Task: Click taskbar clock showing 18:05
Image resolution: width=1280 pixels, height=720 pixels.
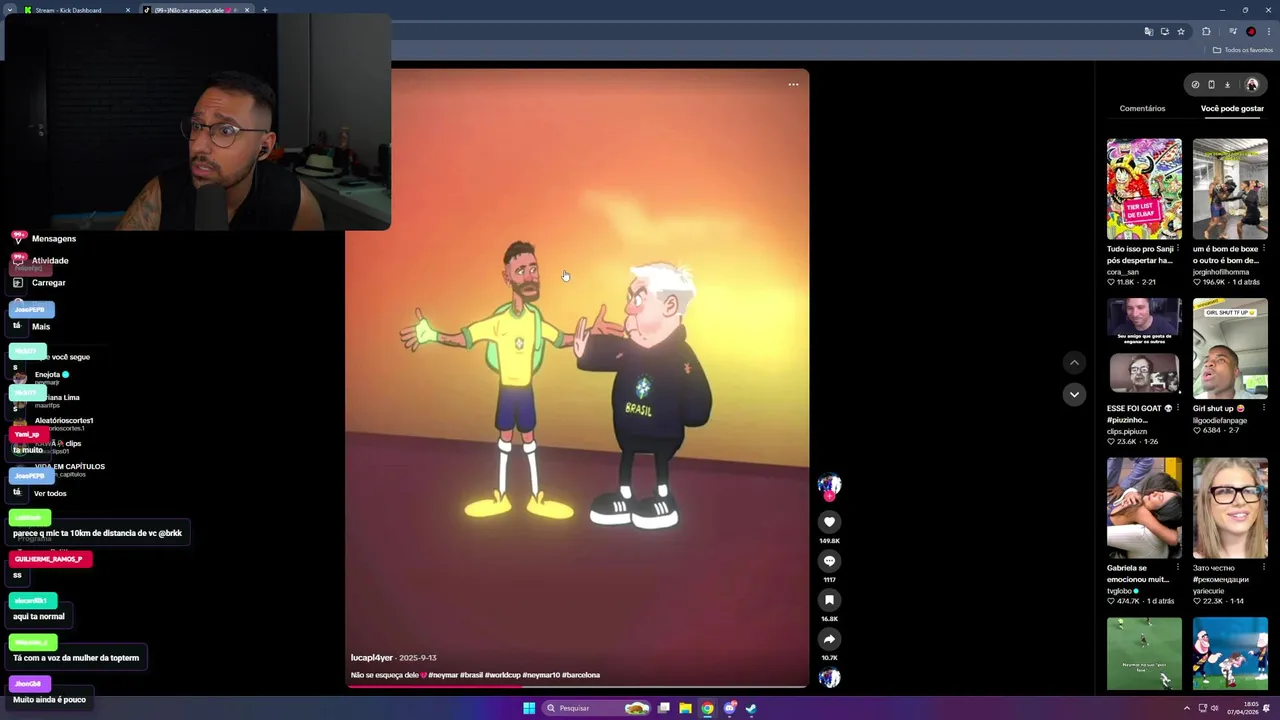Action: [1243, 708]
